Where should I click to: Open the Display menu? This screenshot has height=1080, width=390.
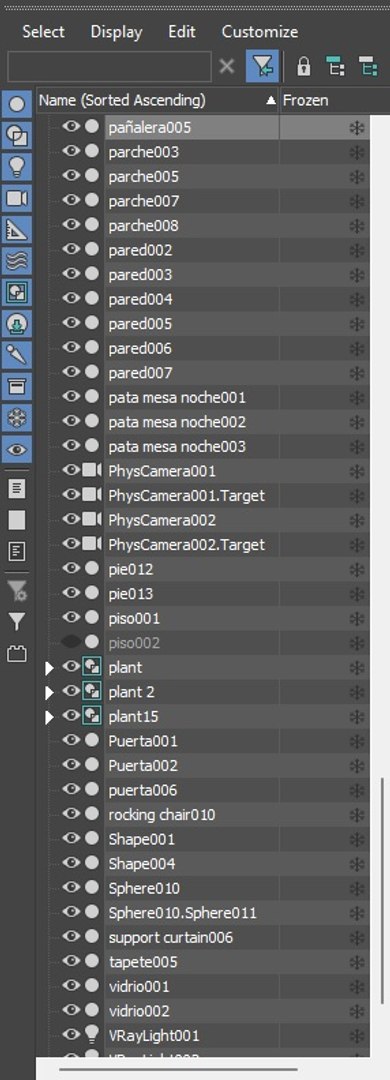(116, 32)
